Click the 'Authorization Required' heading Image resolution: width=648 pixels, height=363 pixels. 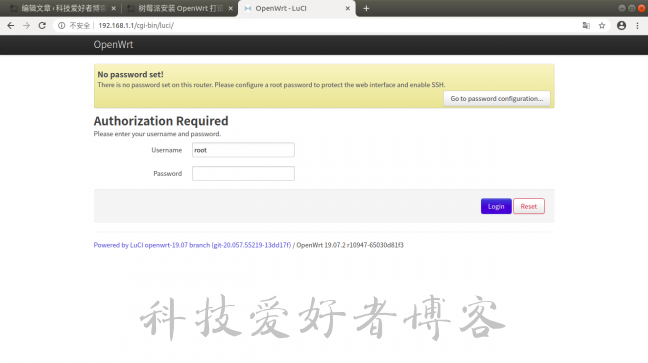click(x=161, y=121)
